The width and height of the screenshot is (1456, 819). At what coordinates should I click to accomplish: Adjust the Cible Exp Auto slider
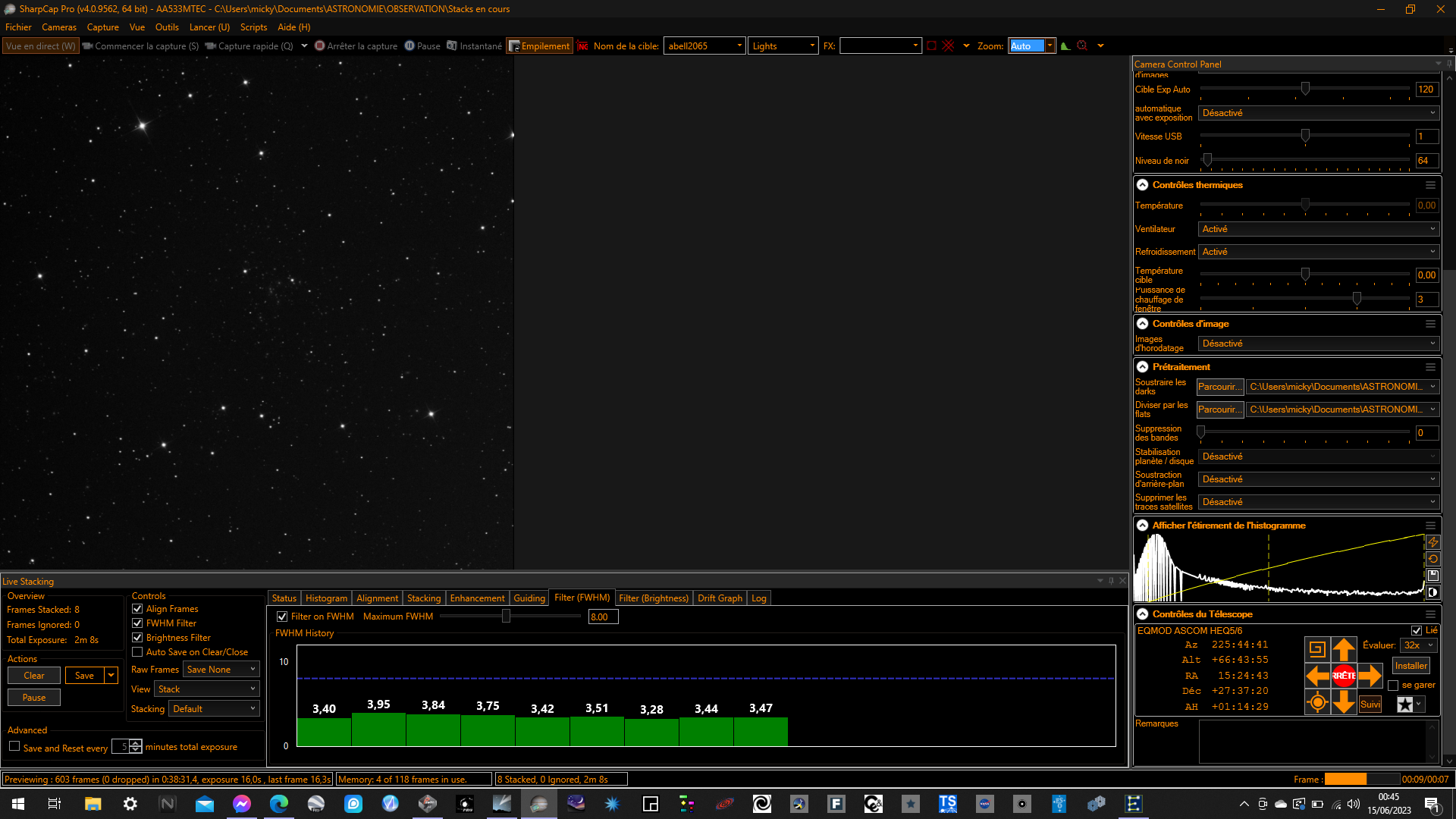coord(1305,89)
